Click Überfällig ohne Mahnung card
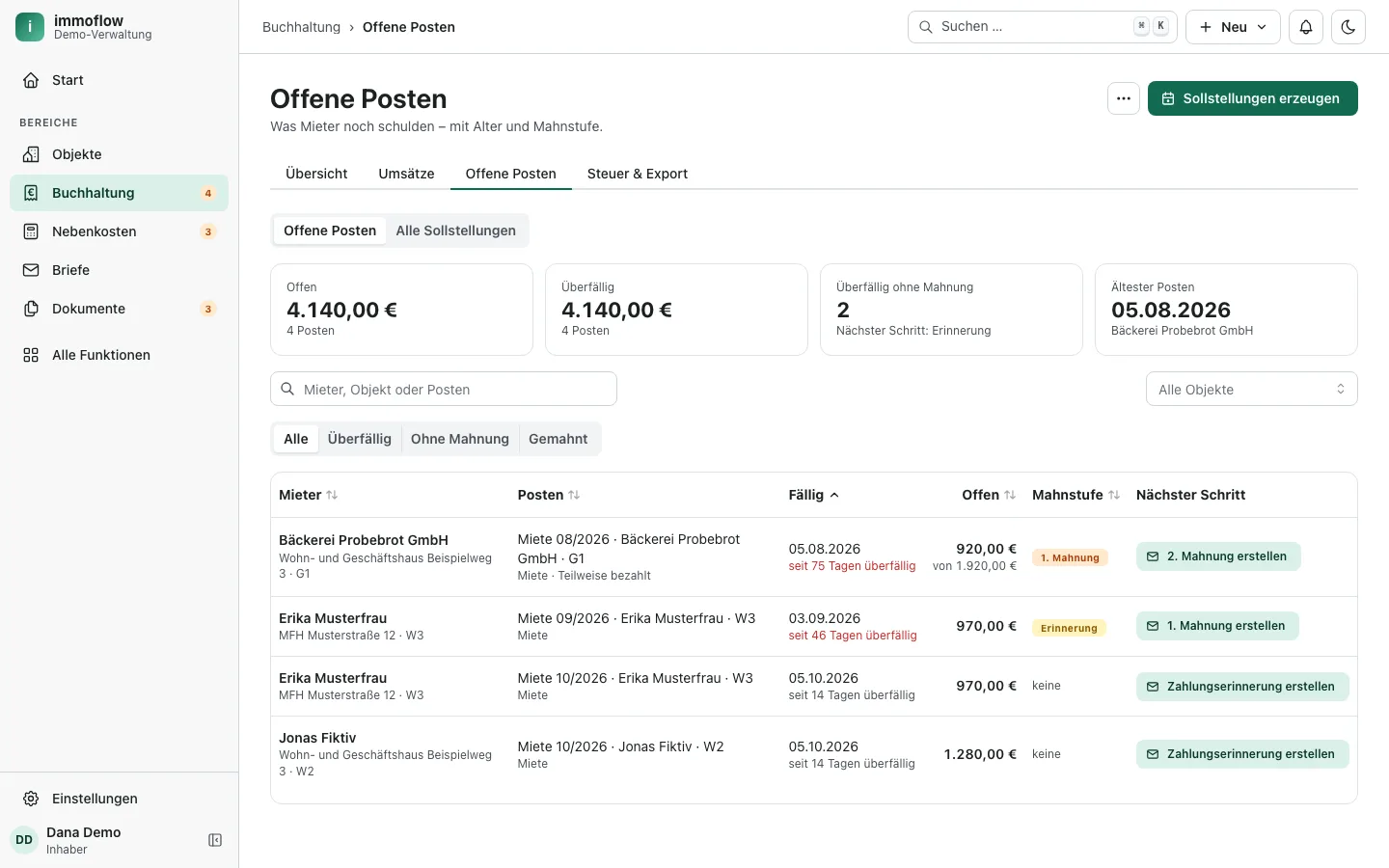 click(951, 310)
